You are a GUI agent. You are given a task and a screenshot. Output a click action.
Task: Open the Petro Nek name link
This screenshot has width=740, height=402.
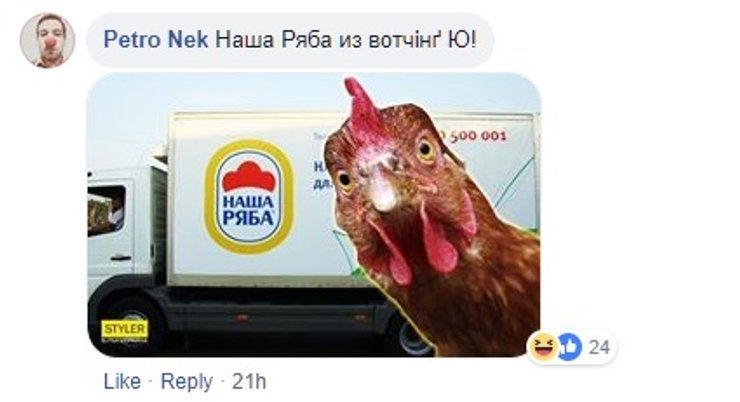[155, 42]
